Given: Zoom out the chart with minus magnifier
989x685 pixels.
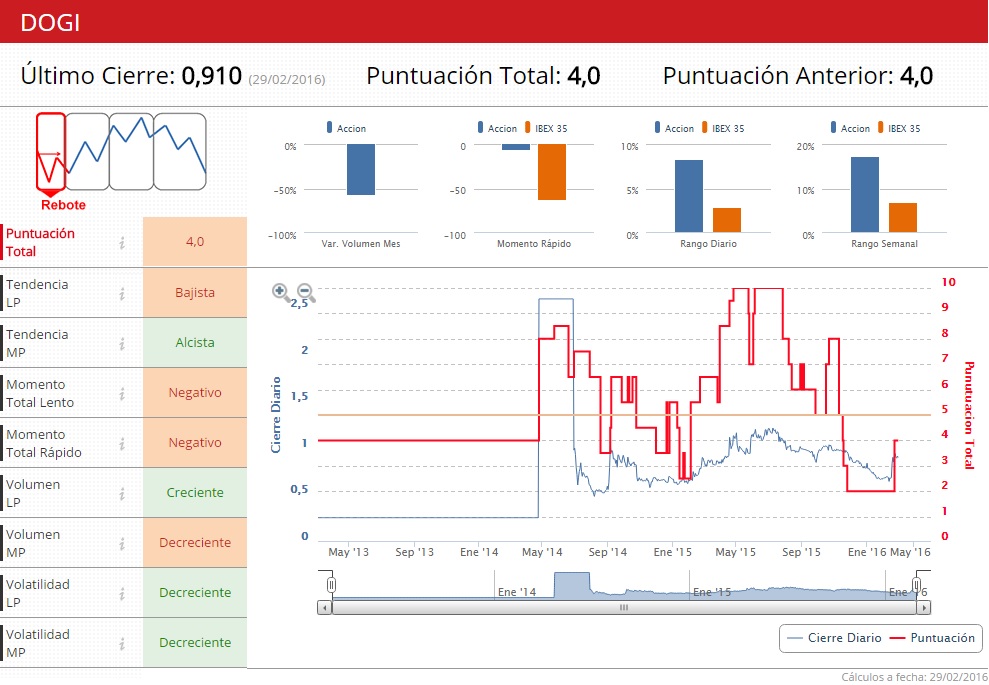Looking at the screenshot, I should click(306, 292).
